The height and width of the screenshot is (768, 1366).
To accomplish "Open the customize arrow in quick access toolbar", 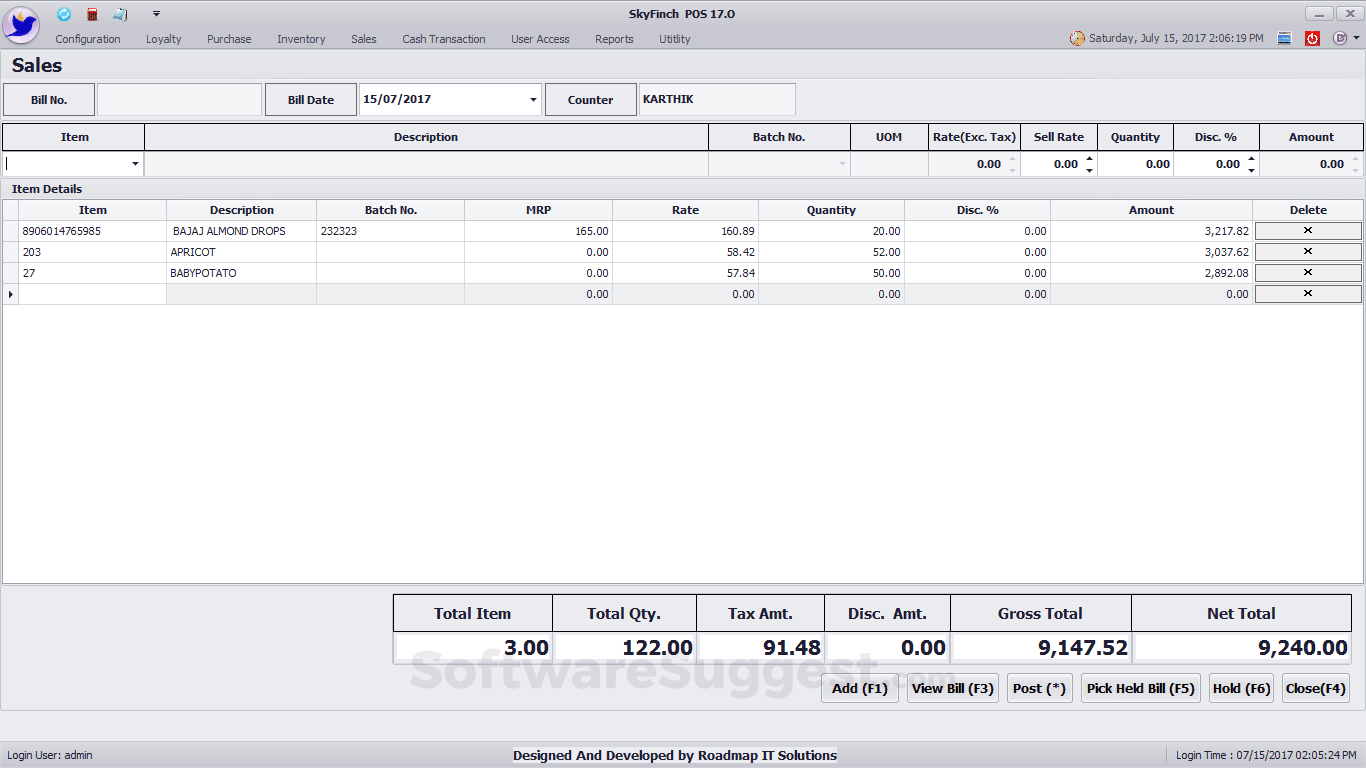I will coord(156,14).
